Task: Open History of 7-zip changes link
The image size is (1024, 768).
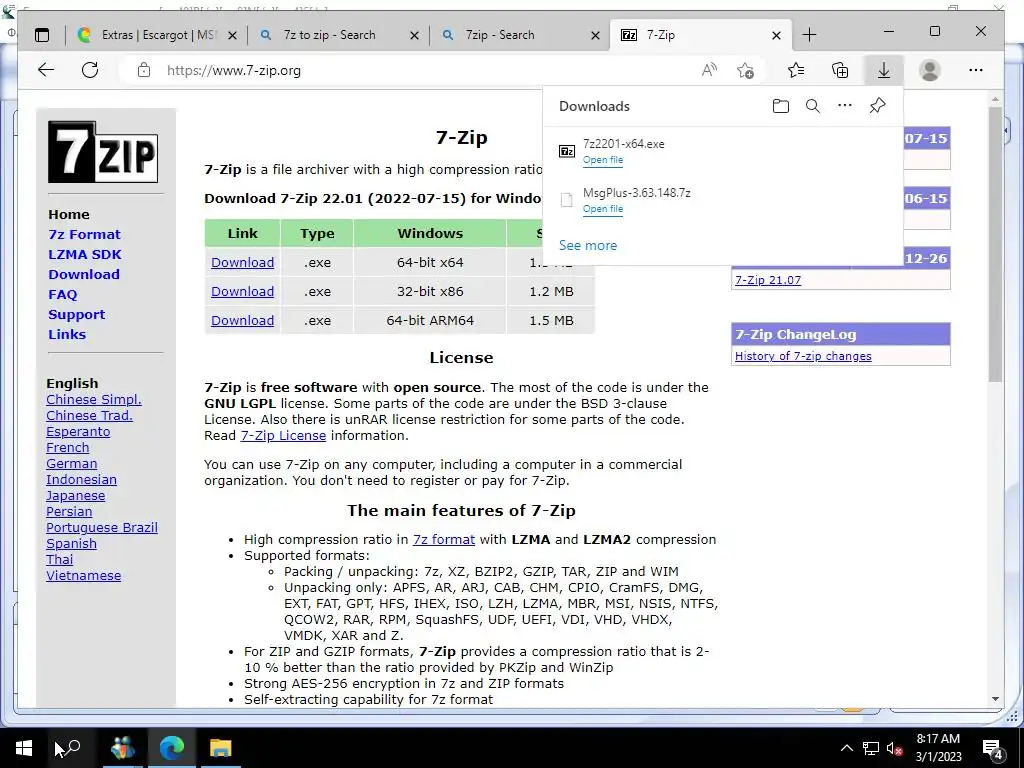Action: point(803,356)
